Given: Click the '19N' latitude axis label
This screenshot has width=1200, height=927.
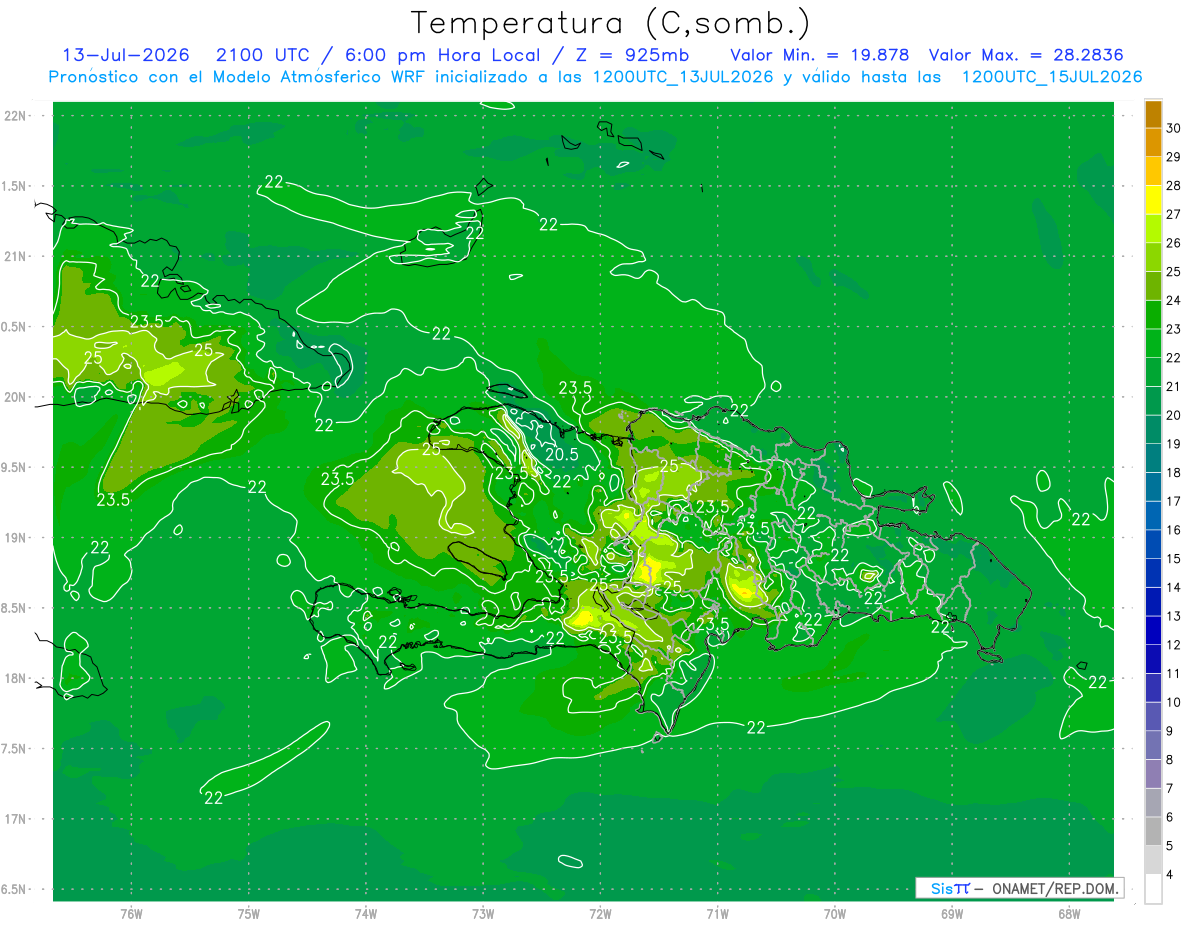Looking at the screenshot, I should point(17,538).
